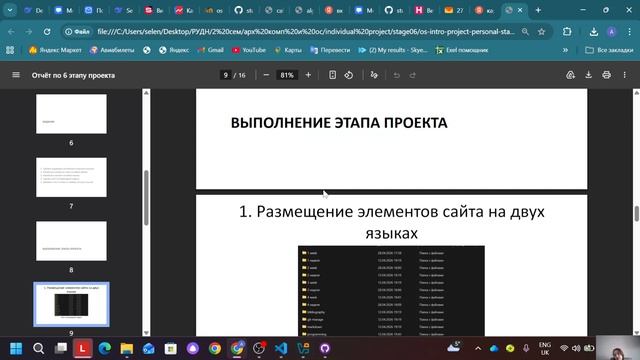Open the Авиабилеты bookmark
Viewport: 640px width, 360px height.
pyautogui.click(x=112, y=50)
